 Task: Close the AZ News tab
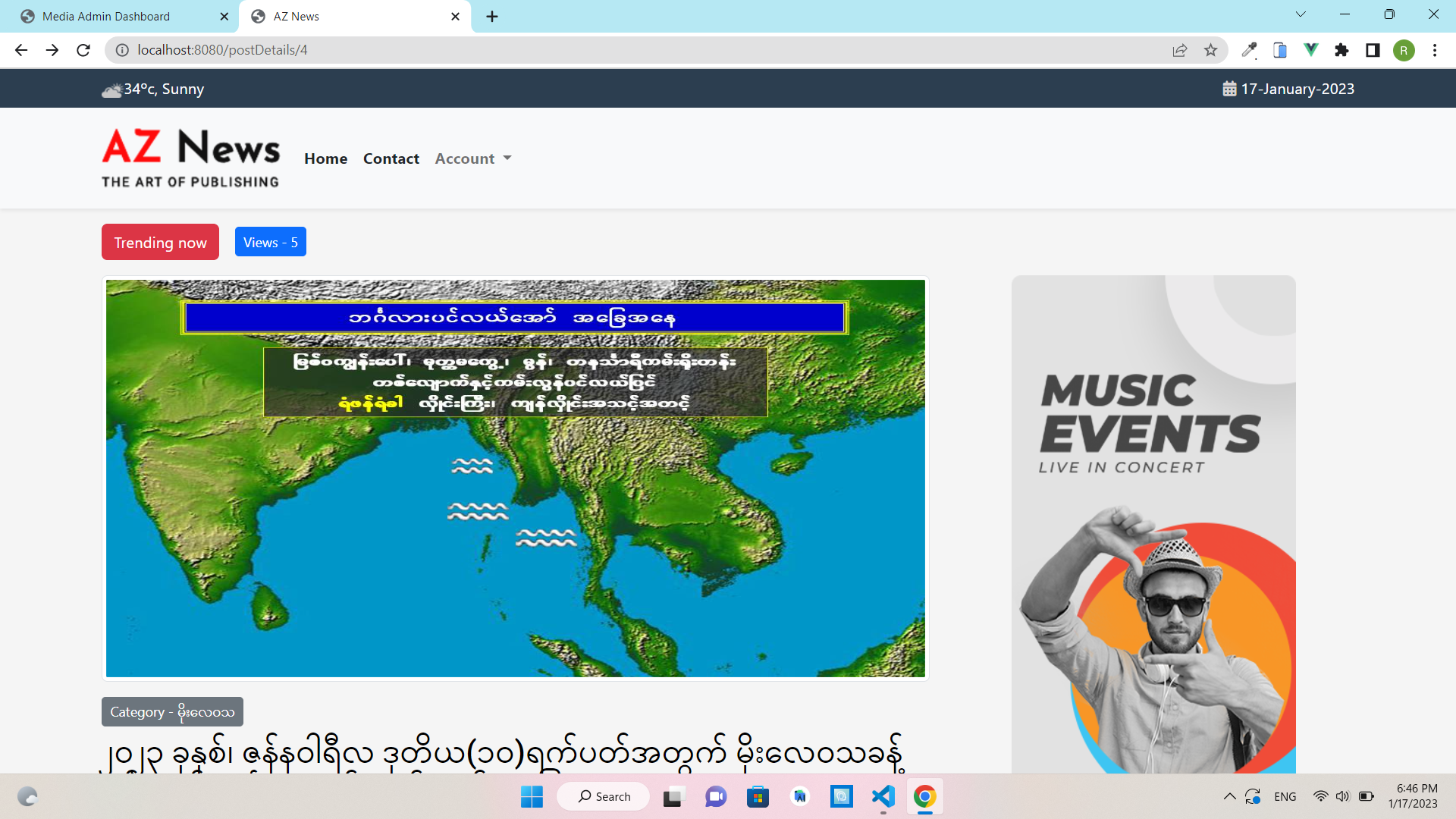(x=455, y=16)
